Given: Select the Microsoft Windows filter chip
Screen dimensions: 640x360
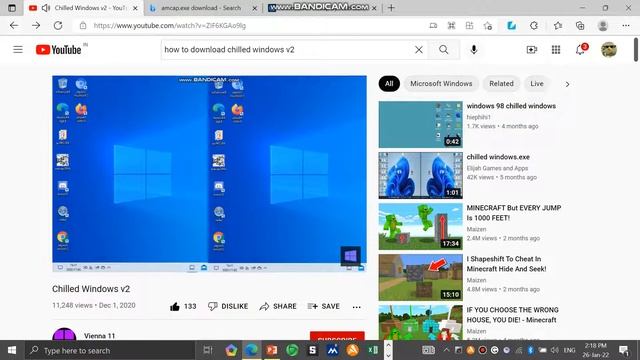Looking at the screenshot, I should [441, 84].
